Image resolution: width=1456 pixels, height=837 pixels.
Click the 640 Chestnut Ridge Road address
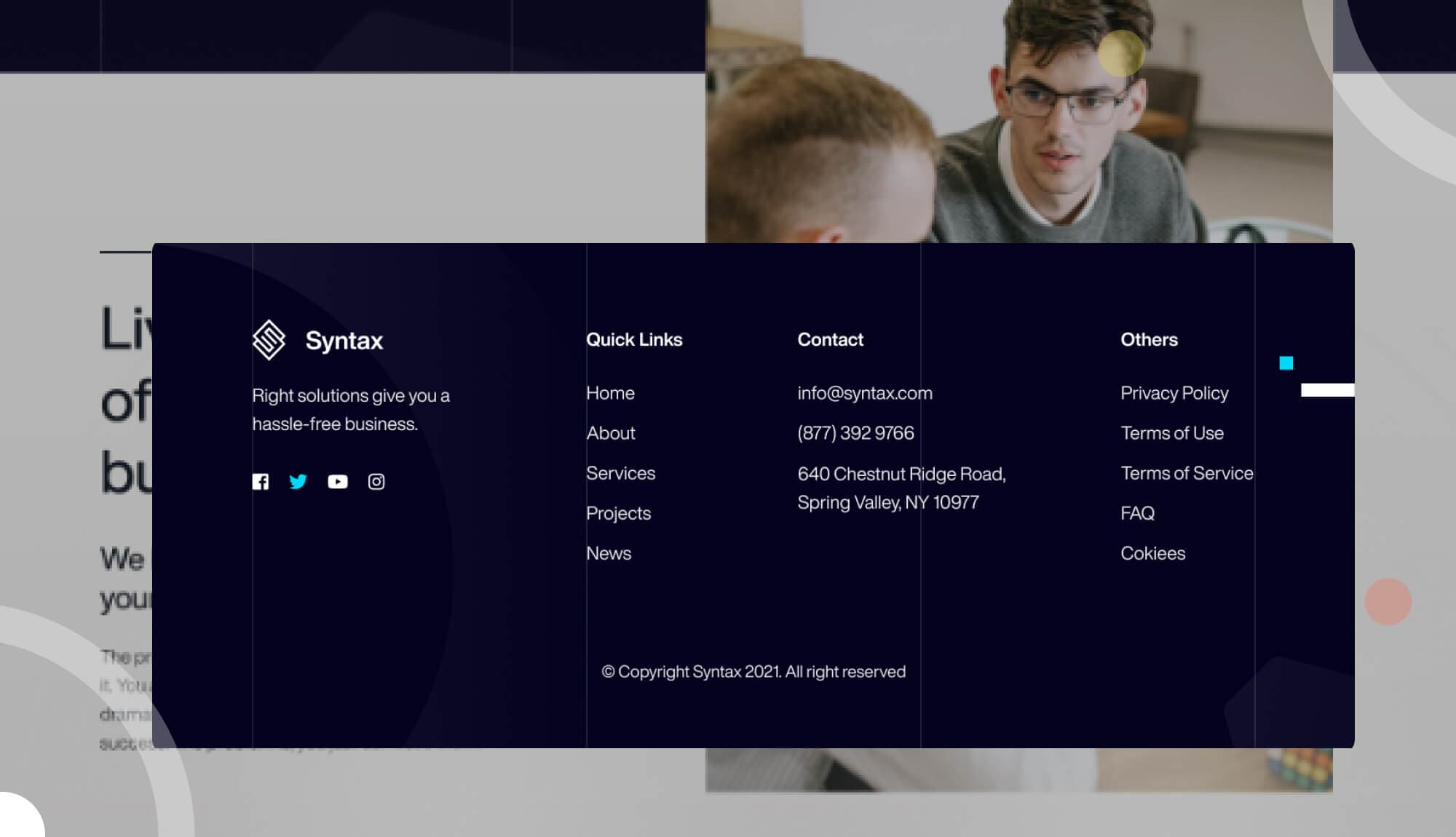coord(902,488)
